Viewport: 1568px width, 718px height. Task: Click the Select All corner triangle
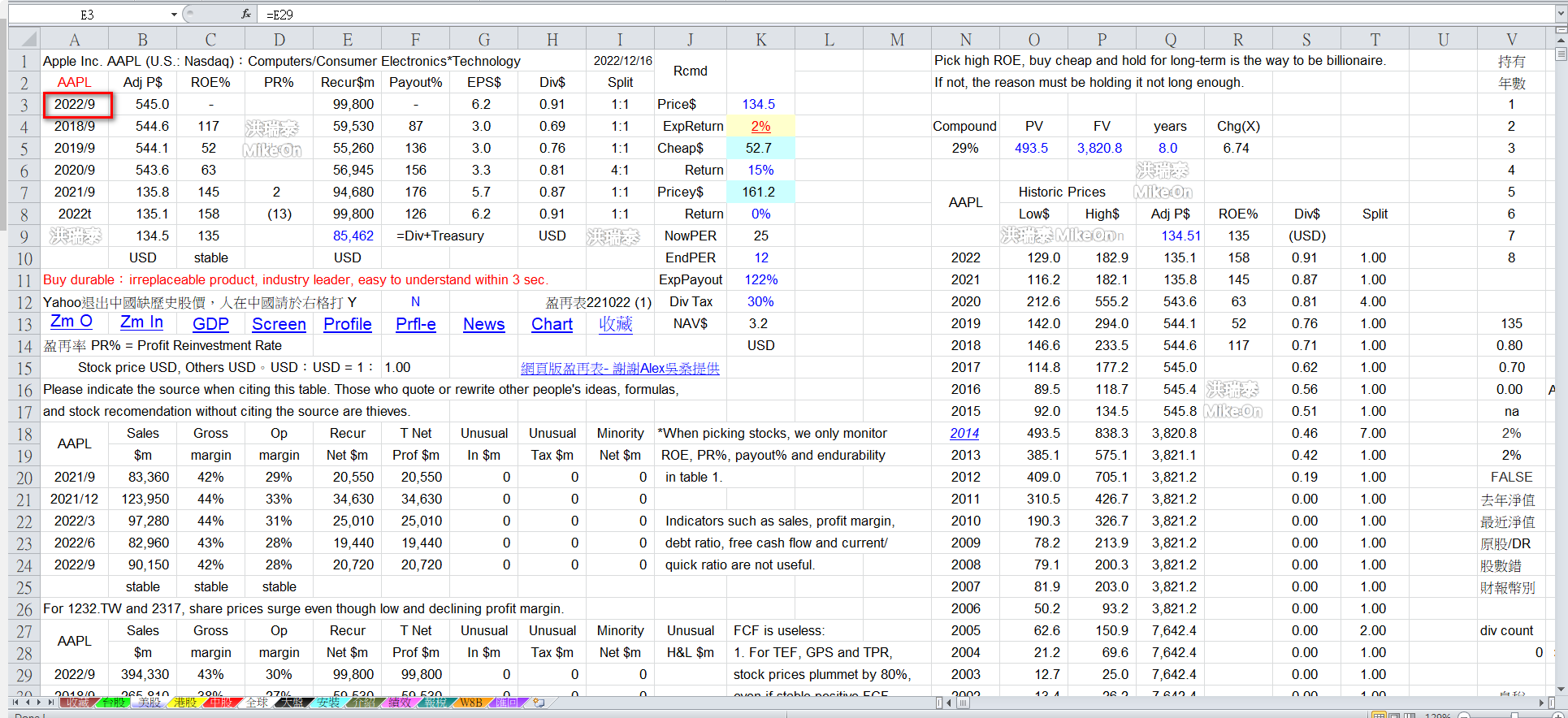point(24,39)
